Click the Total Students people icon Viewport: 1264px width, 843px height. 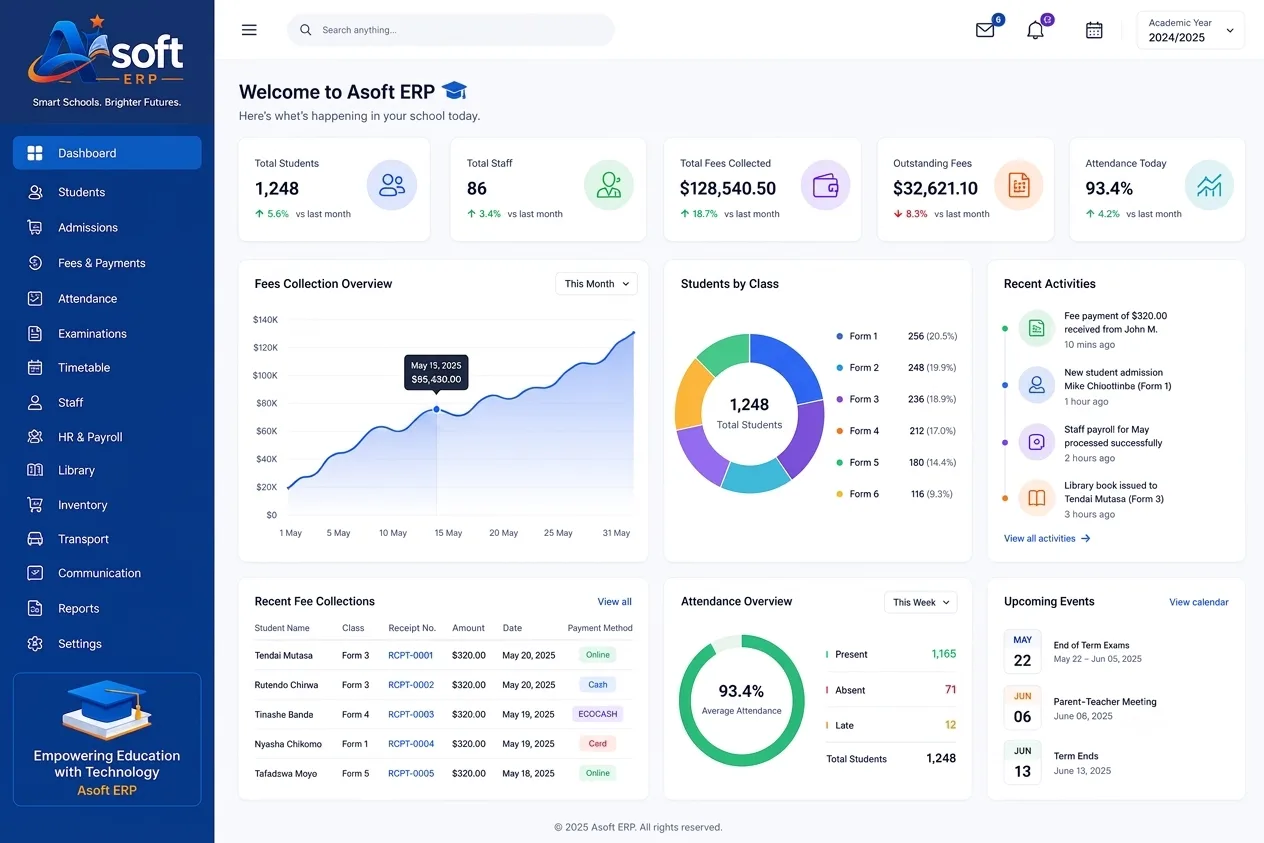tap(392, 185)
